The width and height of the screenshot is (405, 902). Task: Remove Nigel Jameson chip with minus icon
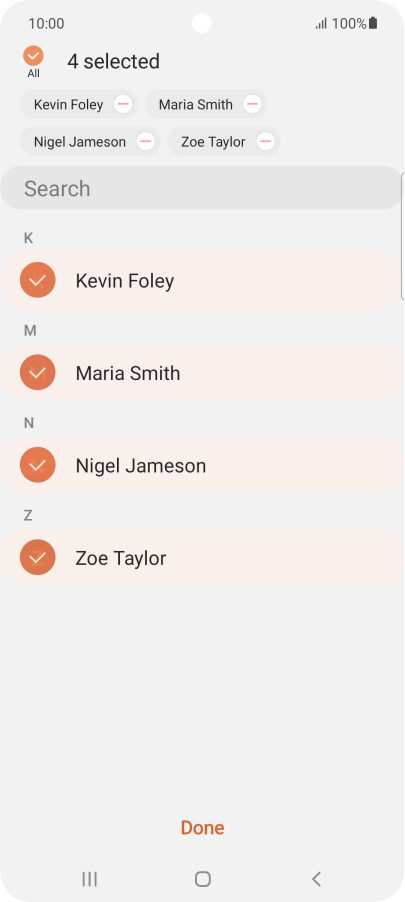coord(146,141)
